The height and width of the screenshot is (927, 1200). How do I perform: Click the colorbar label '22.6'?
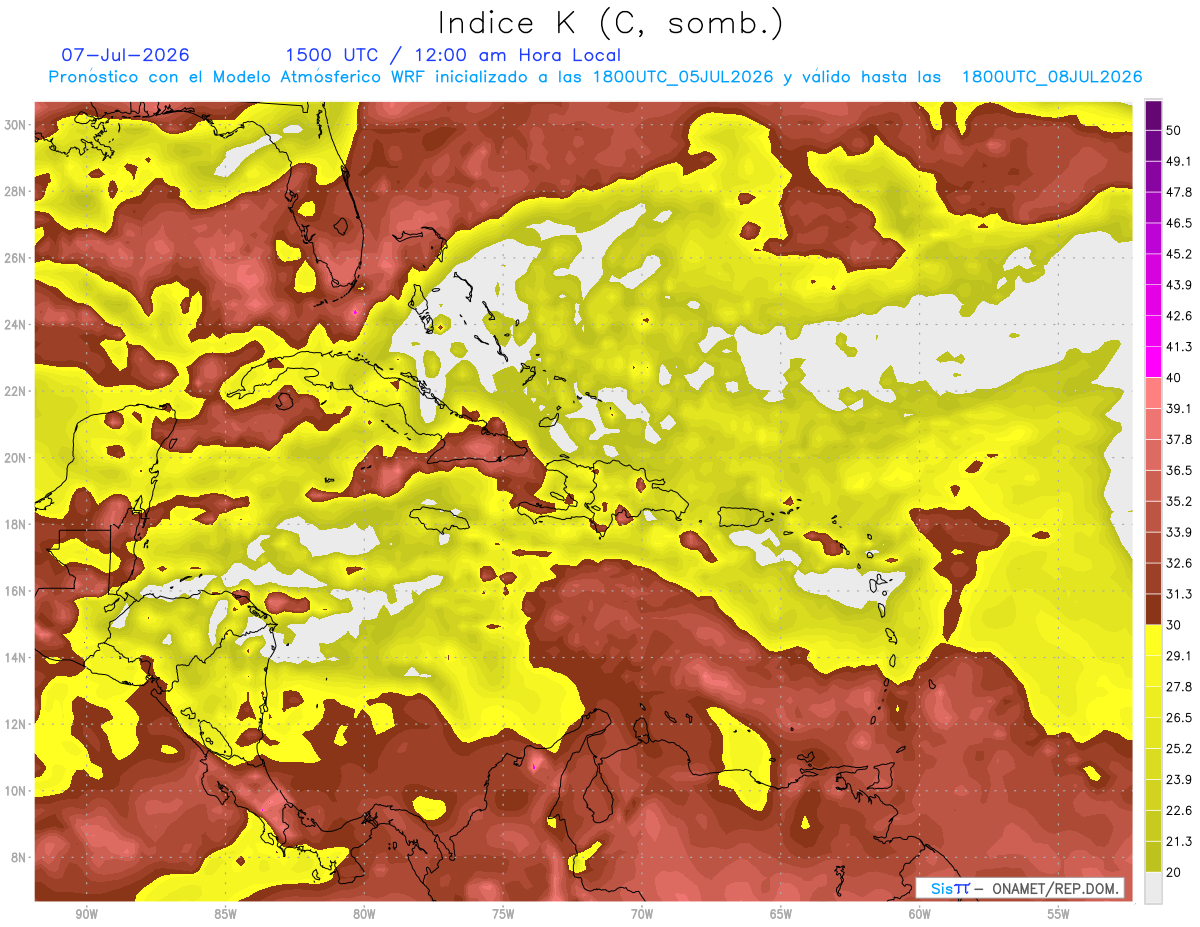1178,811
